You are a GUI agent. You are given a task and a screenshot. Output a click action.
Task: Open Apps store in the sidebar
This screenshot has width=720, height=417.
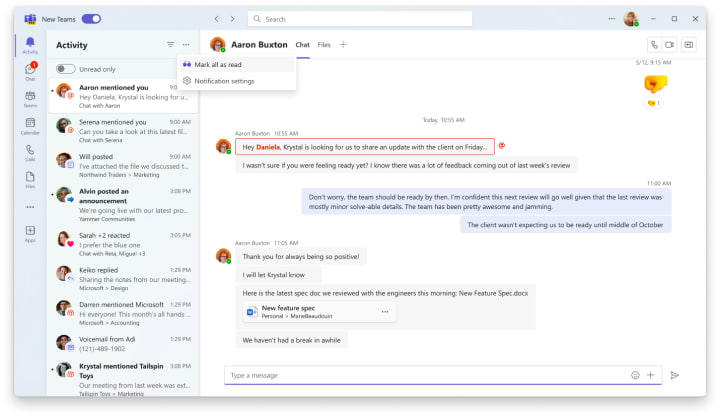(x=30, y=233)
